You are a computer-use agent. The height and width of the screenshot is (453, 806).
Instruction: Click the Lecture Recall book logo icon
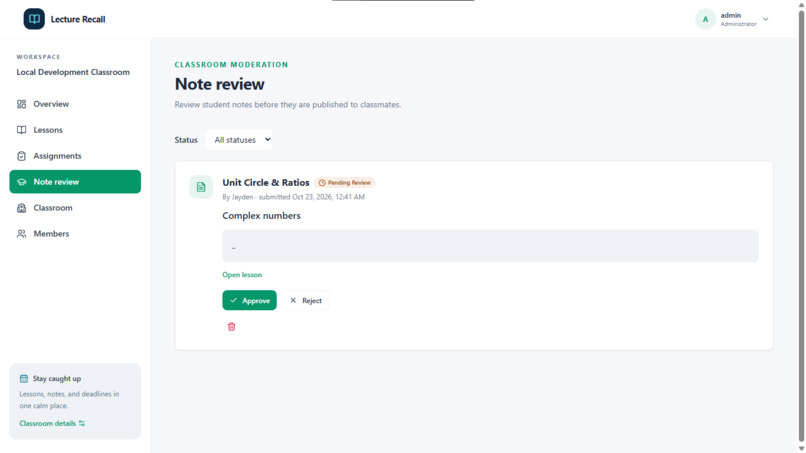[34, 19]
